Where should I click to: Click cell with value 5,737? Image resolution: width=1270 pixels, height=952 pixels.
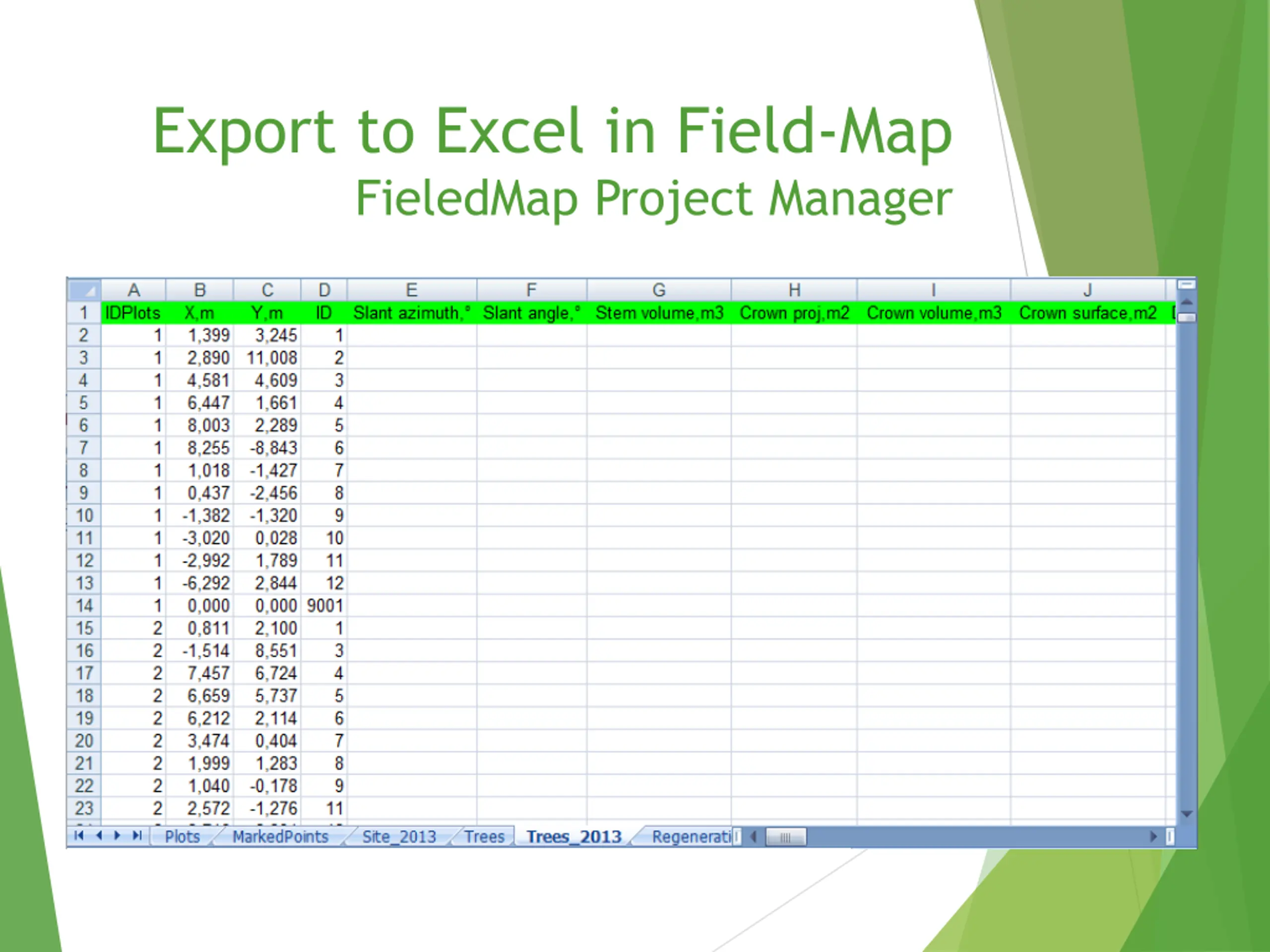pyautogui.click(x=267, y=696)
